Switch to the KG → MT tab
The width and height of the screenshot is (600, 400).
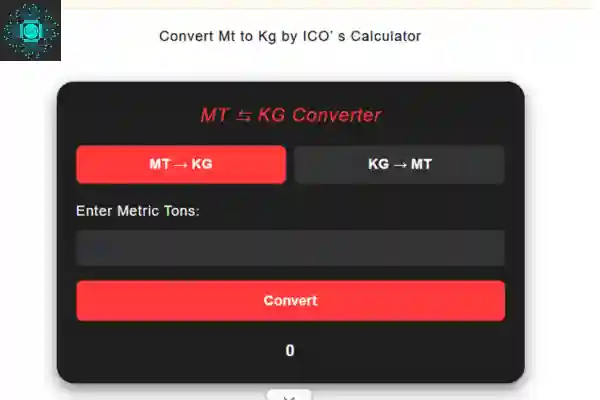pos(399,164)
